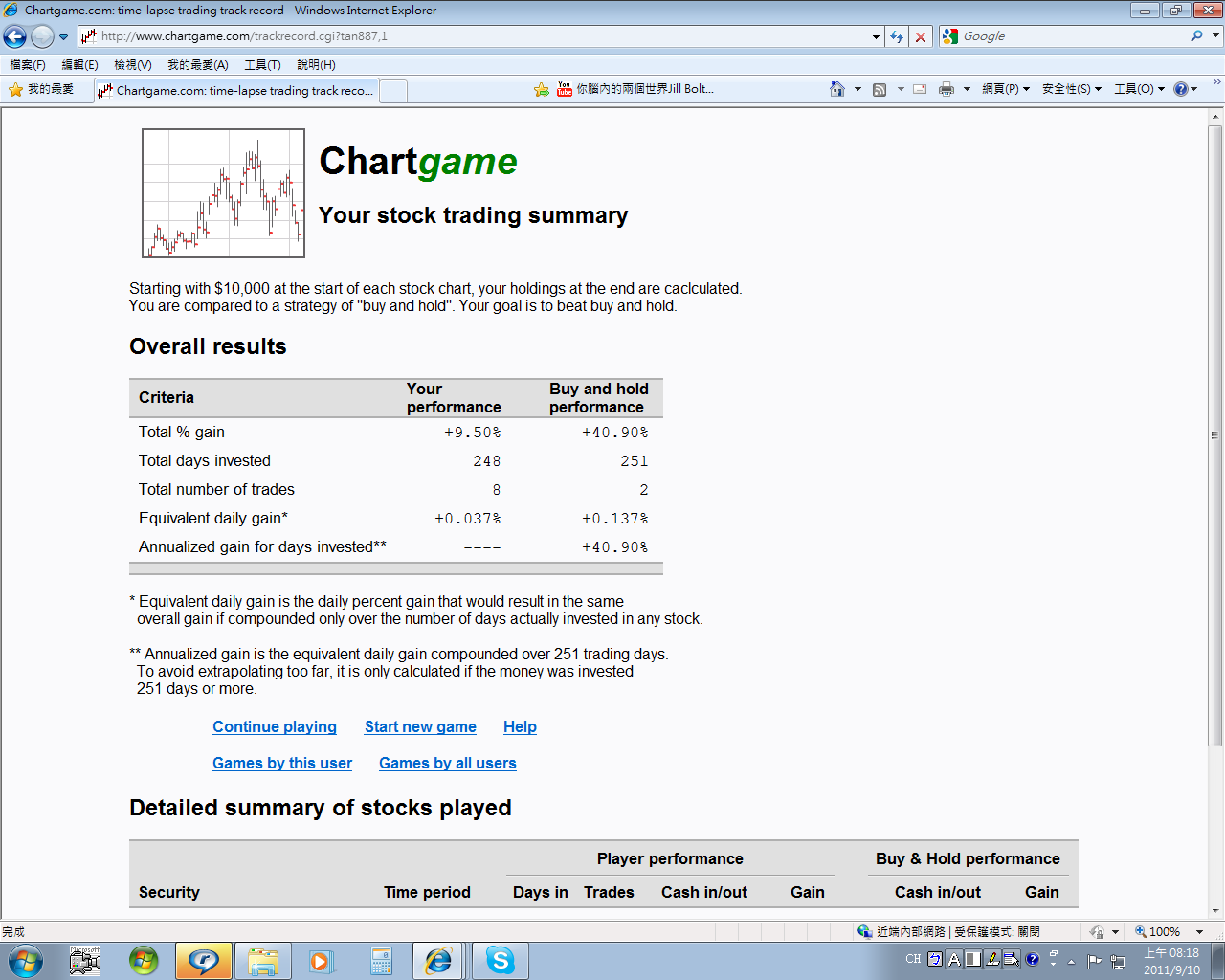The width and height of the screenshot is (1225, 980).
Task: Click the Refresh page icon
Action: coord(897,36)
